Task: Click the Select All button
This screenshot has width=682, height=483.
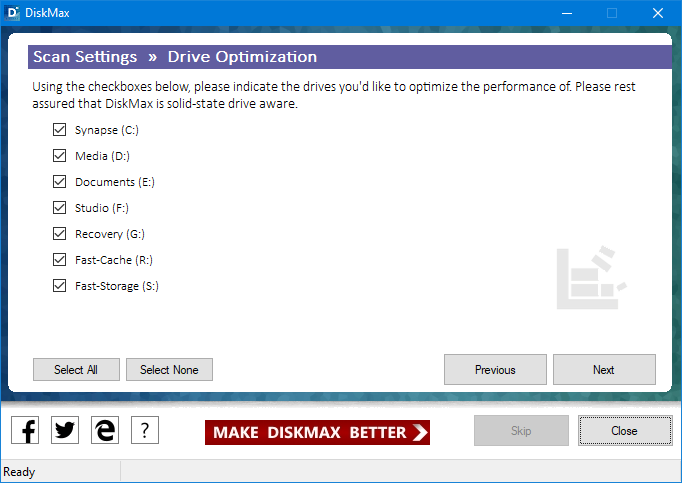Action: pyautogui.click(x=76, y=369)
